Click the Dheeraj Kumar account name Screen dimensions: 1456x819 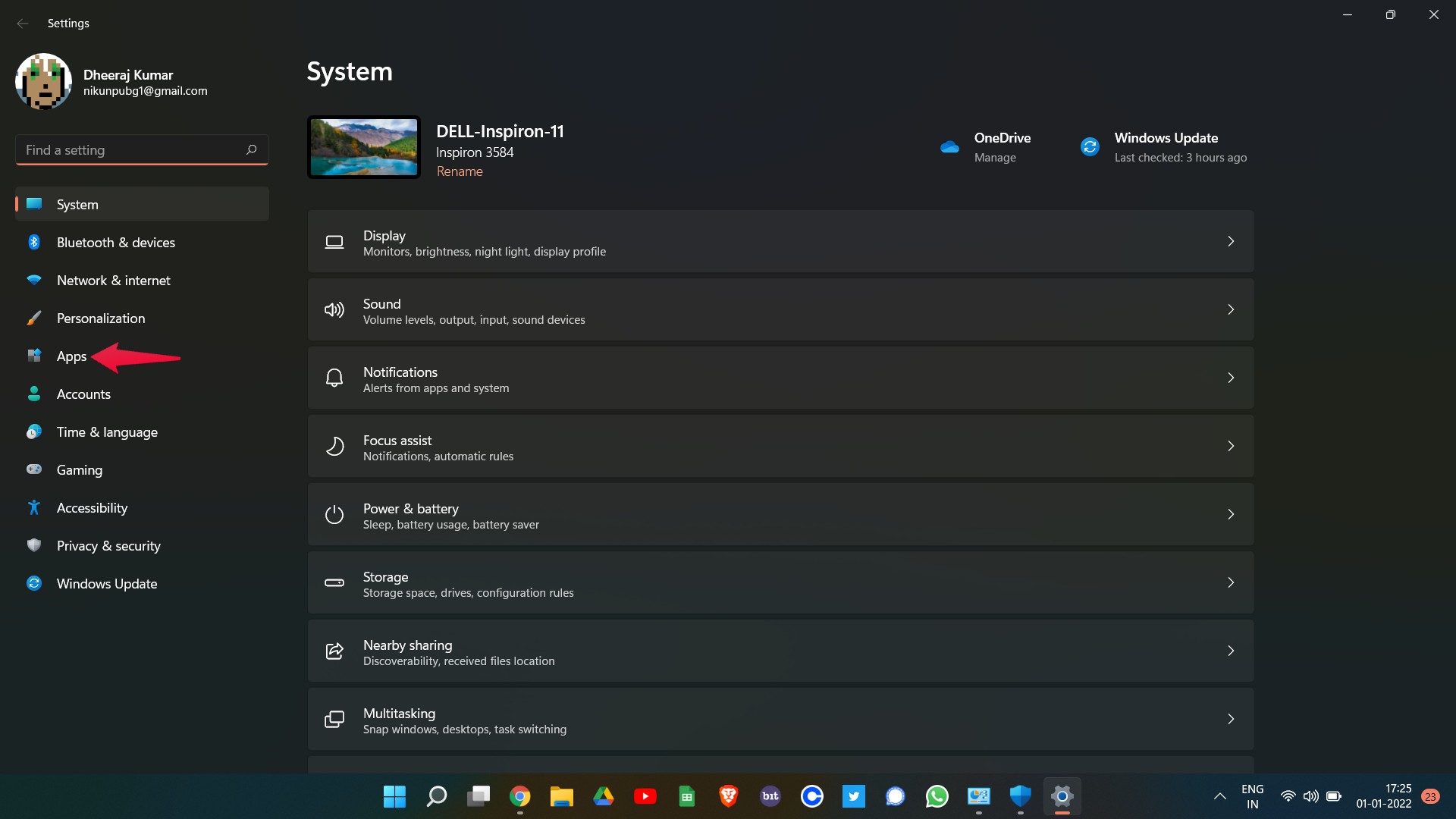coord(128,75)
